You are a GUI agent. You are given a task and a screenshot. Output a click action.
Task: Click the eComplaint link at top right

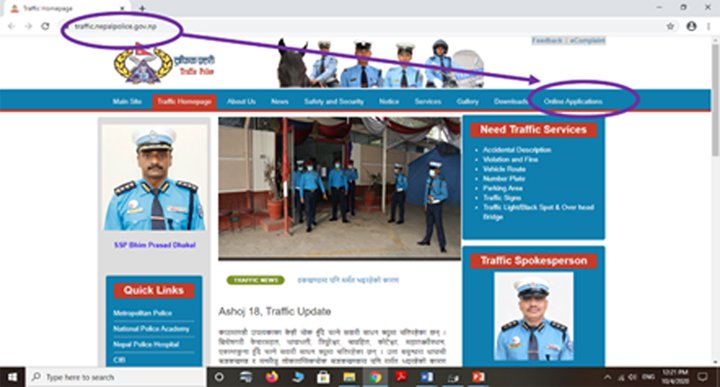click(x=587, y=40)
